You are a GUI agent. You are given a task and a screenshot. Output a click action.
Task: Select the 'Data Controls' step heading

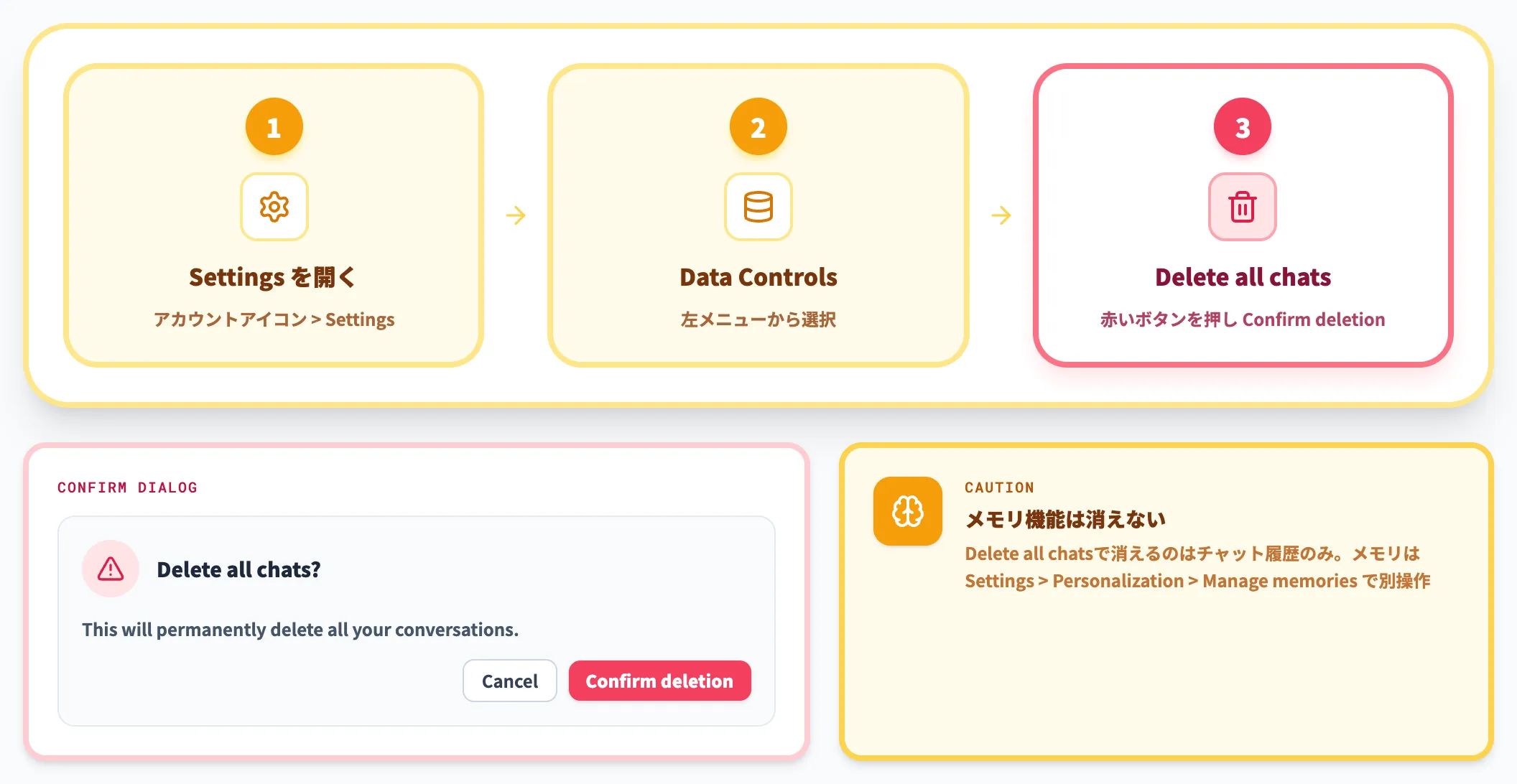758,277
